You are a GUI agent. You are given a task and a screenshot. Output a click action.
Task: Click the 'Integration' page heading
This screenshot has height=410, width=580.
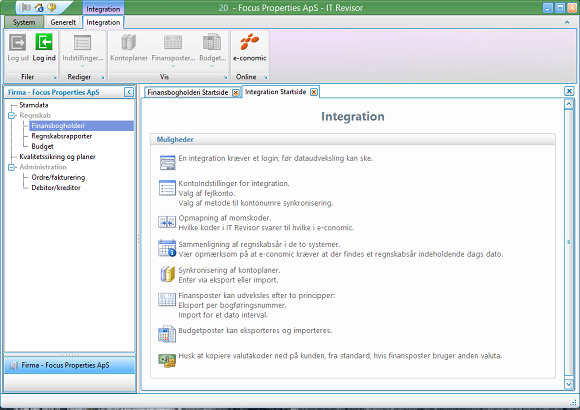point(353,117)
